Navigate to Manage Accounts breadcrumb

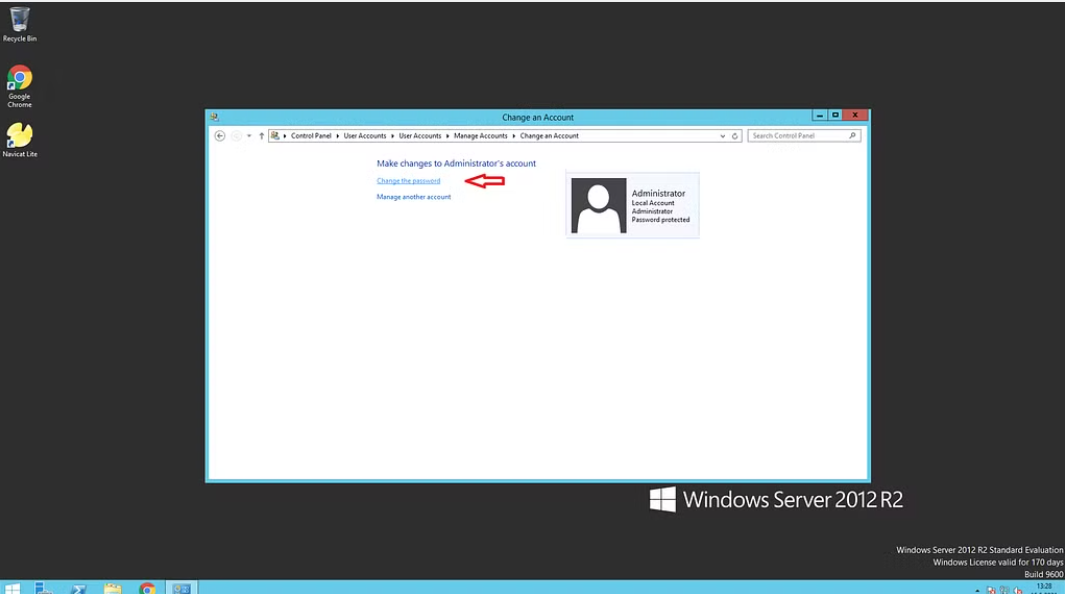[481, 136]
